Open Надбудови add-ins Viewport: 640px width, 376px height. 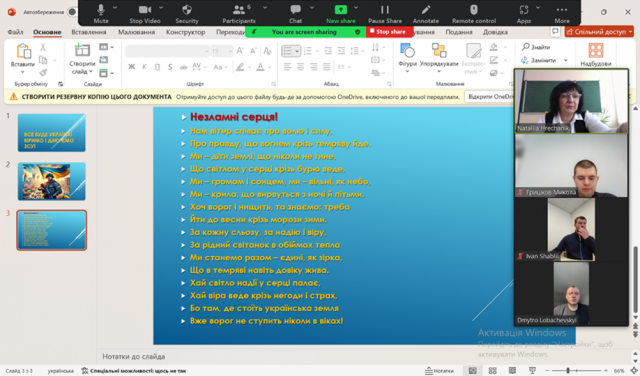tap(596, 55)
